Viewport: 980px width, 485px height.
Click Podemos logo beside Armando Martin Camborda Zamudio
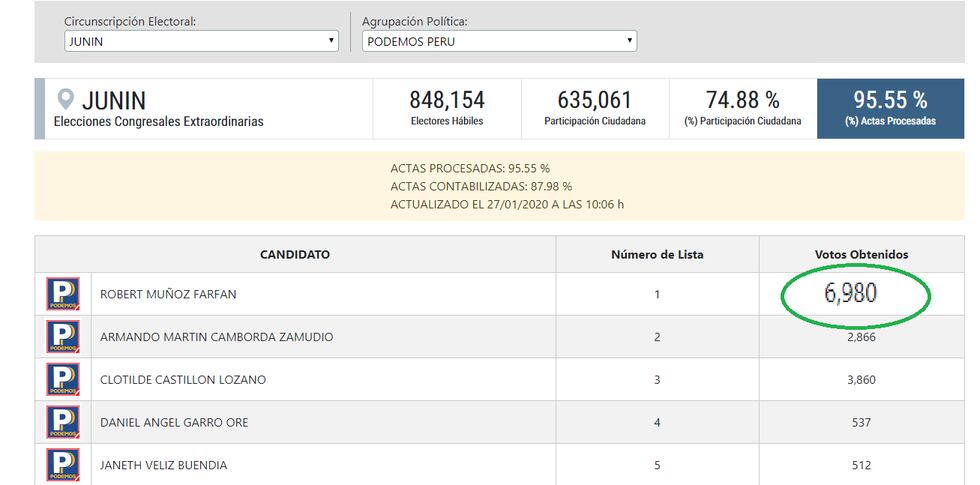pyautogui.click(x=62, y=337)
